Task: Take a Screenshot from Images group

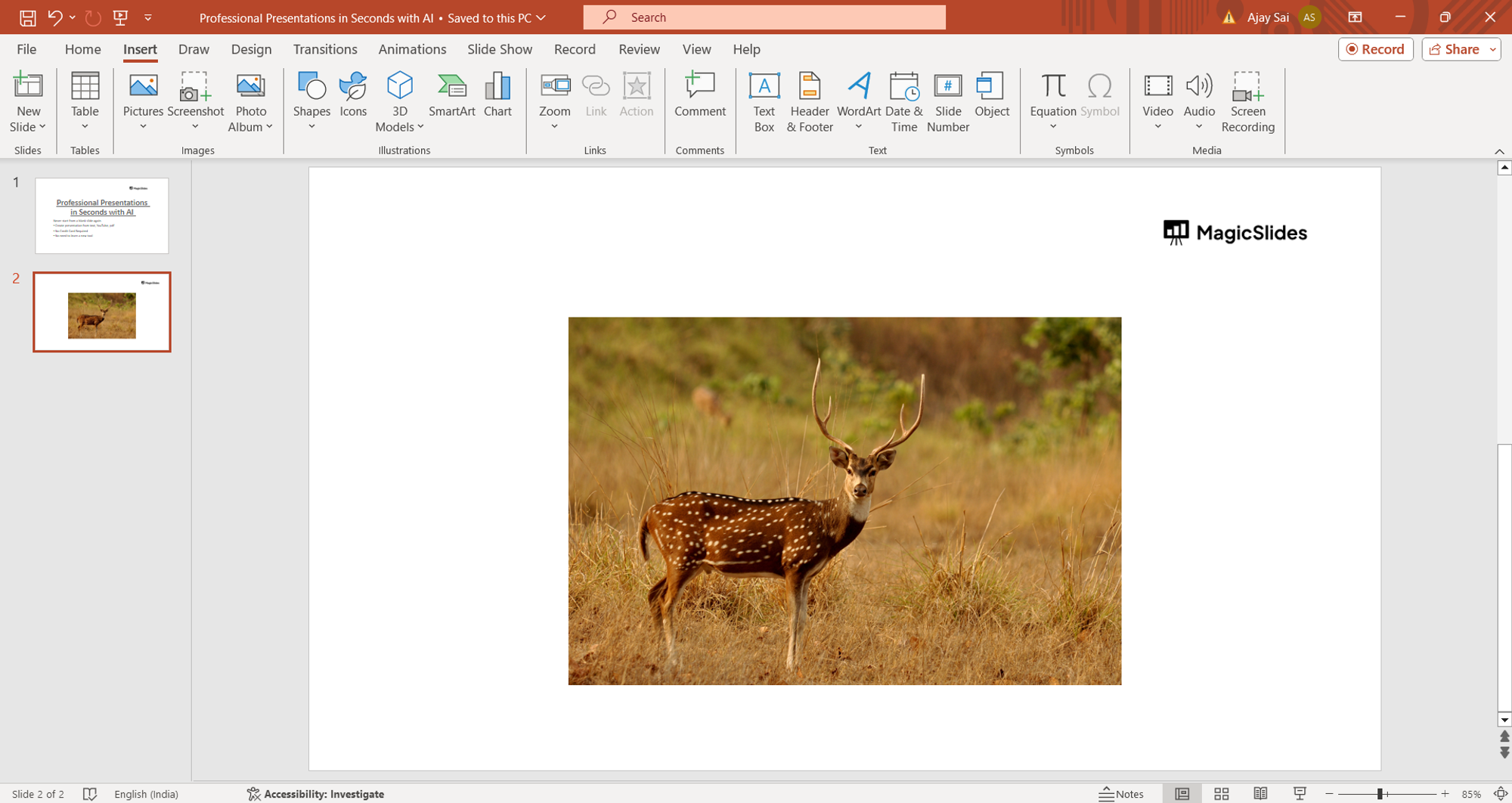Action: [x=196, y=101]
